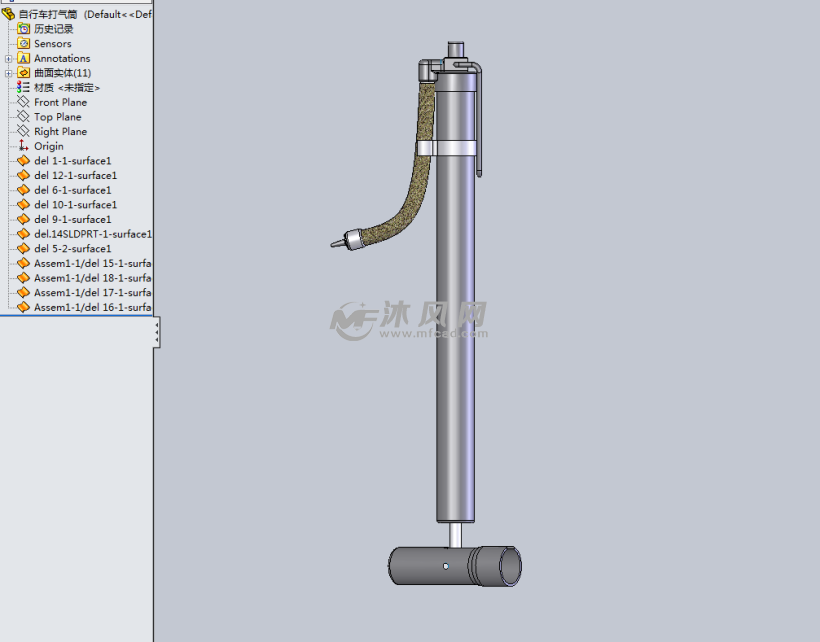The width and height of the screenshot is (820, 642).
Task: Click the del 1-1-surface1 feature icon
Action: pyautogui.click(x=24, y=160)
